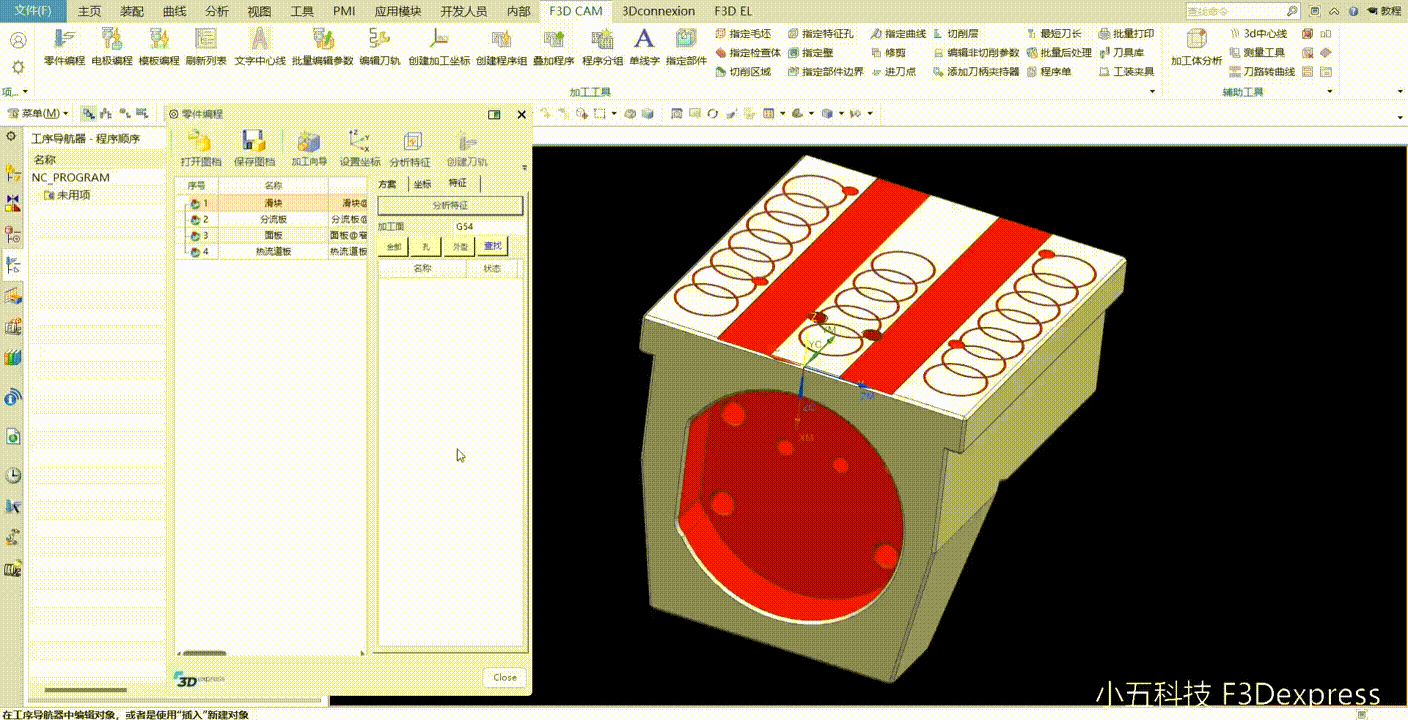This screenshot has width=1408, height=720.
Task: Switch to the 分析 ribbon tab
Action: click(217, 12)
